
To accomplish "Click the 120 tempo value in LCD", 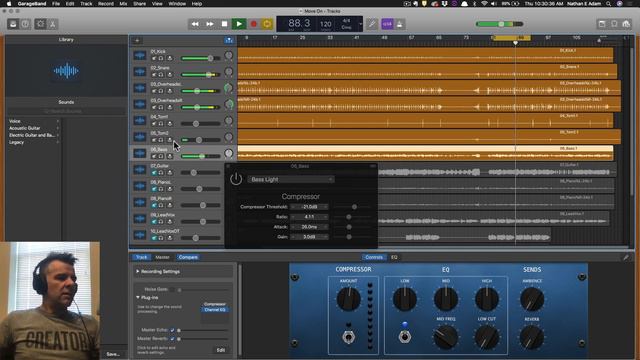I will click(326, 24).
